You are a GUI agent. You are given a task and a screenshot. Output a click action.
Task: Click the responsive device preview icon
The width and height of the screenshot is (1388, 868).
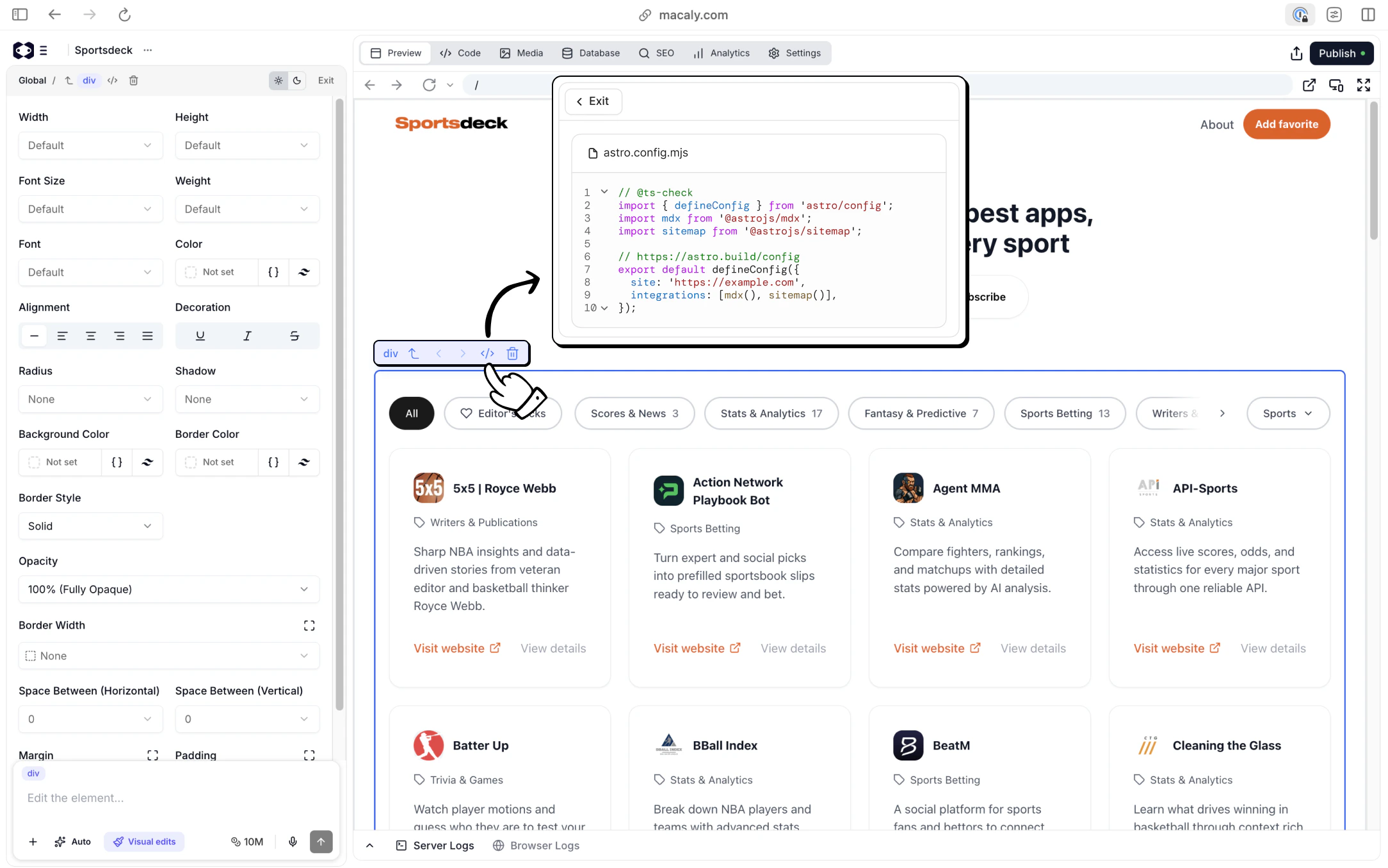click(x=1336, y=85)
